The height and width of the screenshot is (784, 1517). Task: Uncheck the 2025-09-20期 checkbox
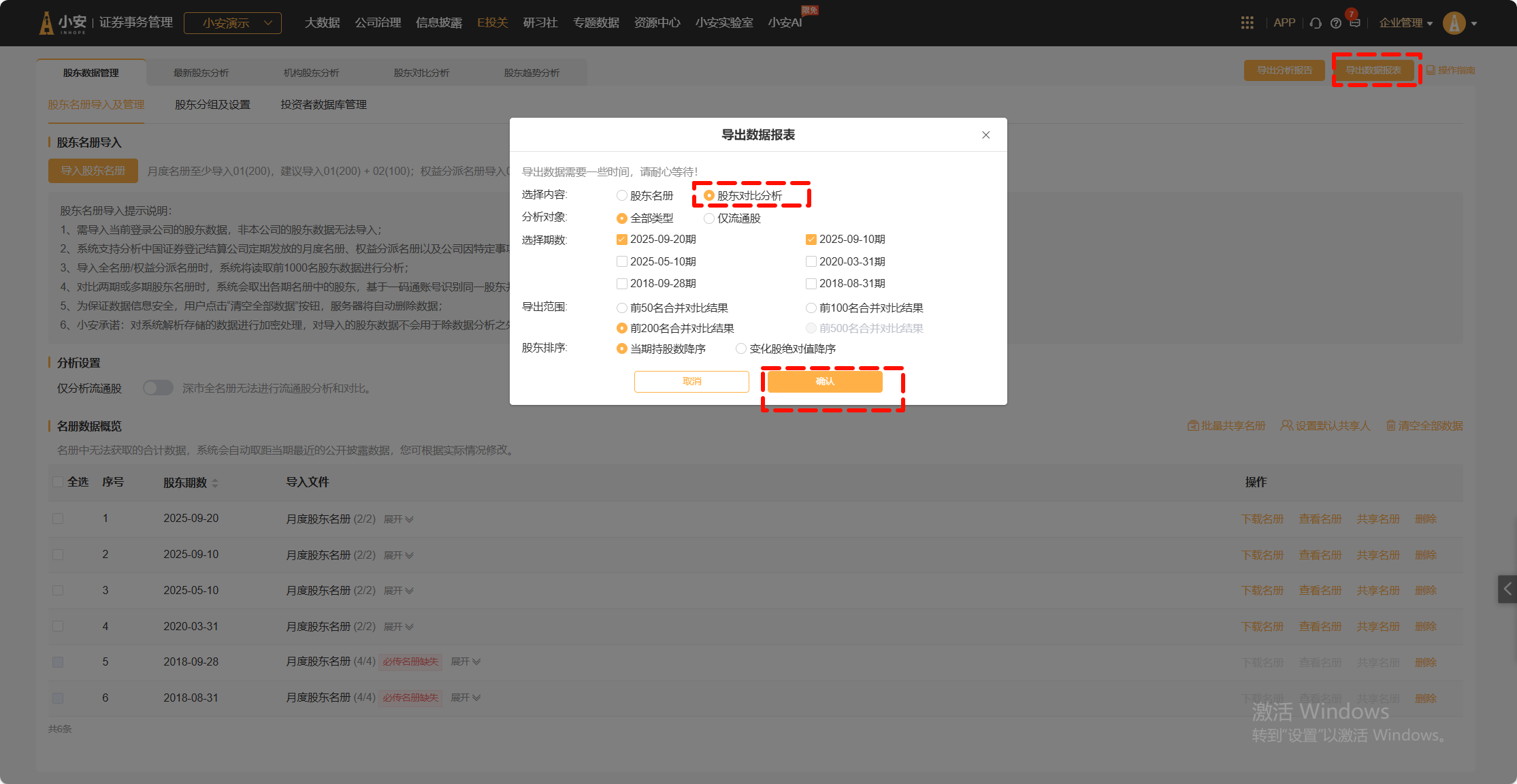point(621,240)
